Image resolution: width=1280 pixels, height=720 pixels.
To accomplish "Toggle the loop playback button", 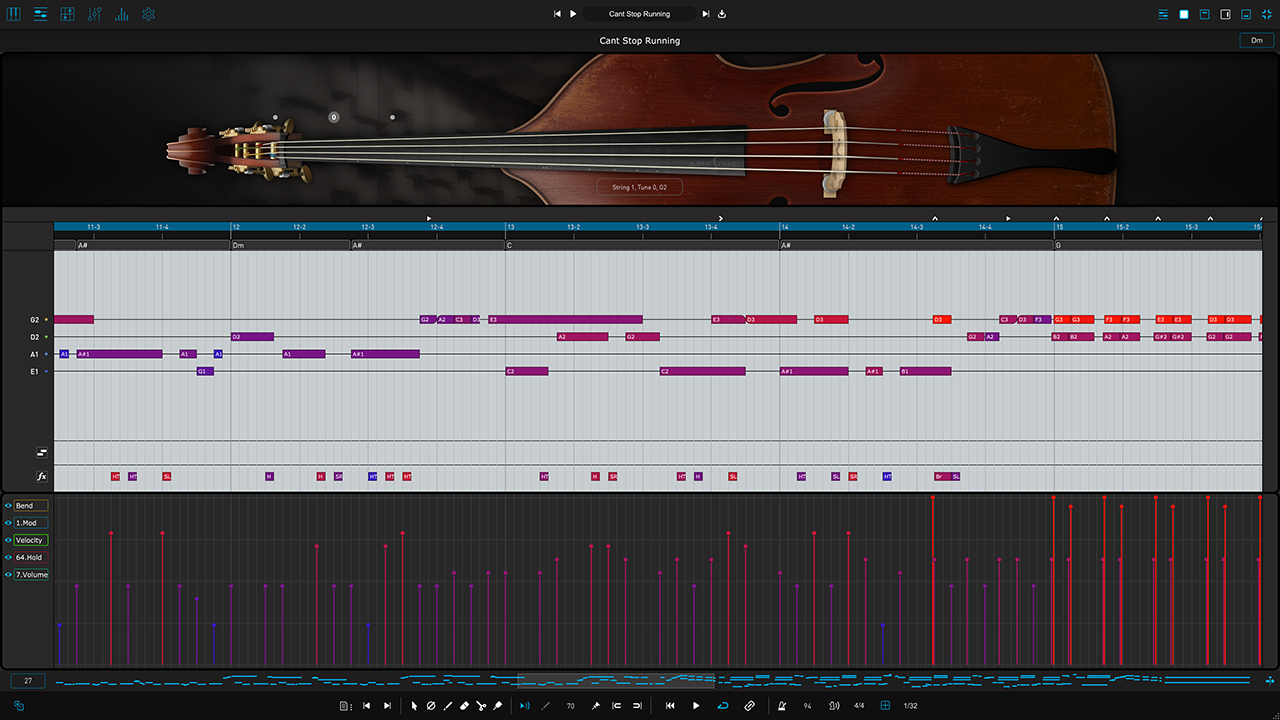I will [x=723, y=706].
